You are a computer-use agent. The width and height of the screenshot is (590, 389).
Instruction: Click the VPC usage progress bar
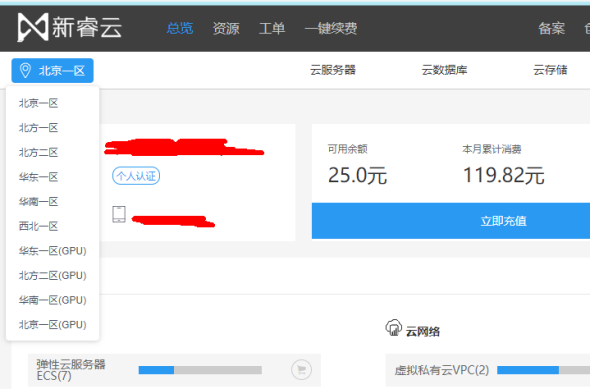pyautogui.click(x=543, y=370)
